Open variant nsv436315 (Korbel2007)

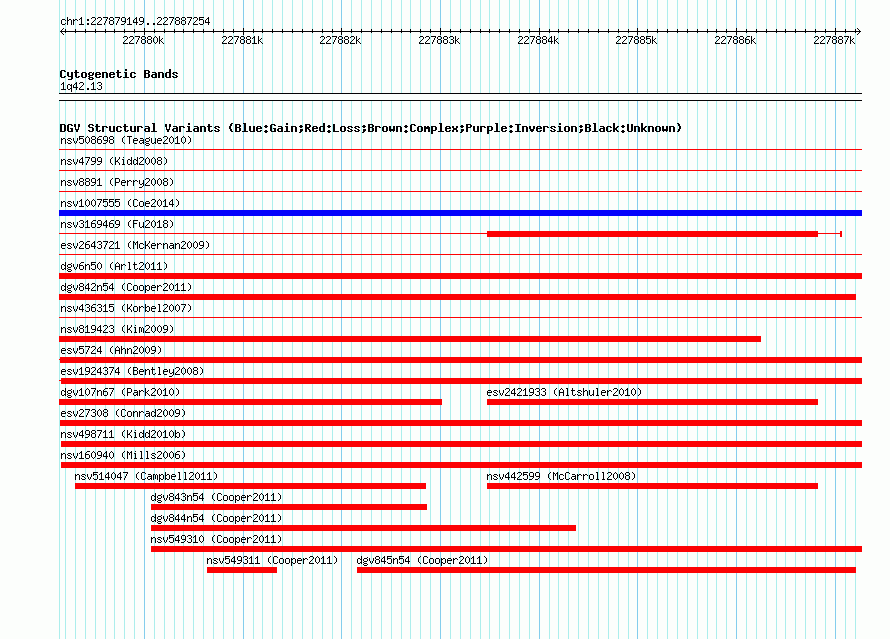coord(126,308)
